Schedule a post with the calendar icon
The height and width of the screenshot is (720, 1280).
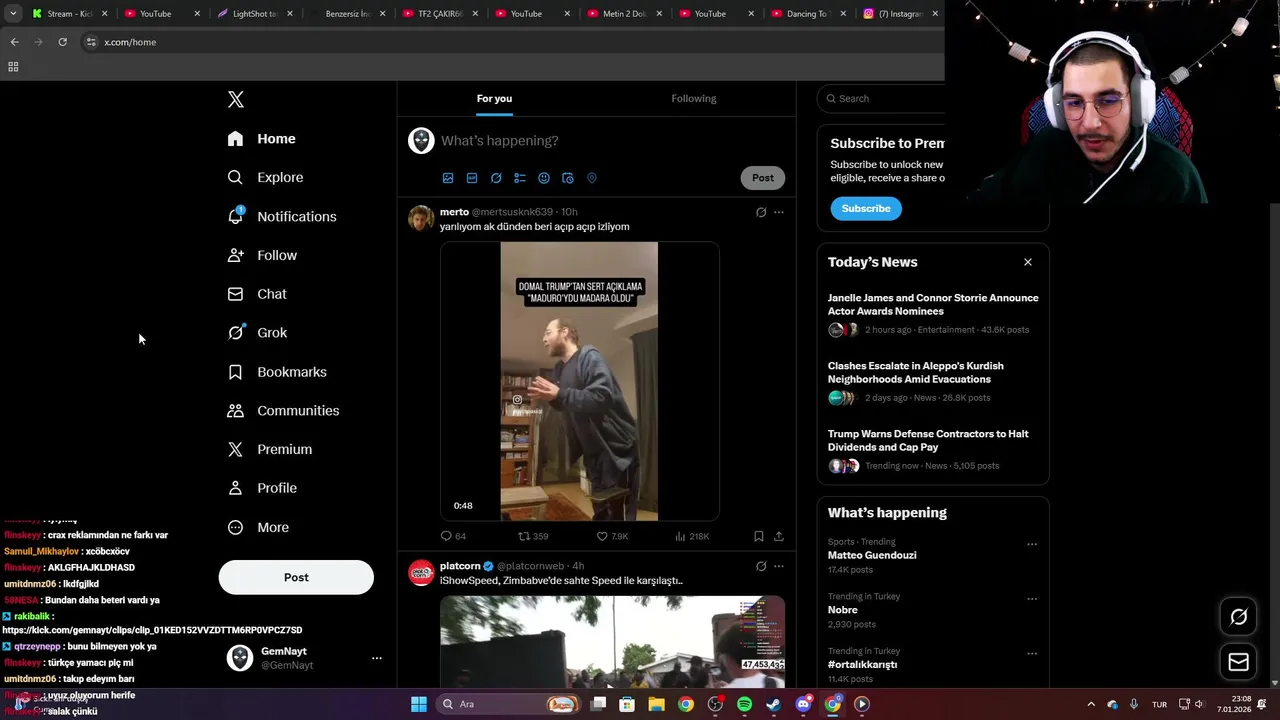[568, 178]
